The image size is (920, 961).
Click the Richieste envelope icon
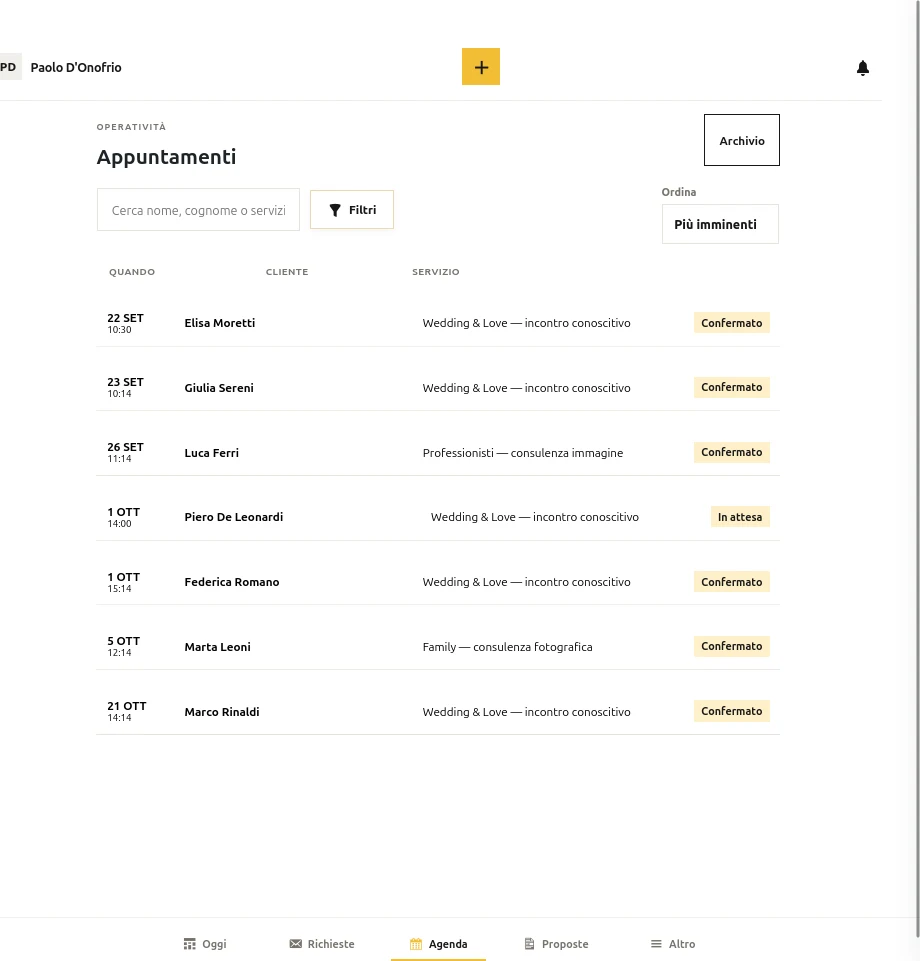(295, 944)
